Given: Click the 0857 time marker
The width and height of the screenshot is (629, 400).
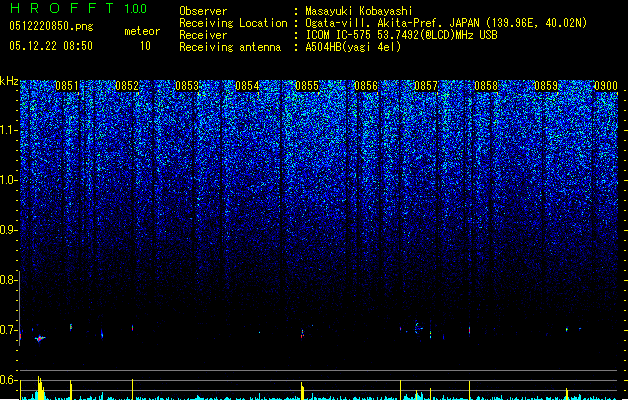Looking at the screenshot, I should pyautogui.click(x=426, y=86).
